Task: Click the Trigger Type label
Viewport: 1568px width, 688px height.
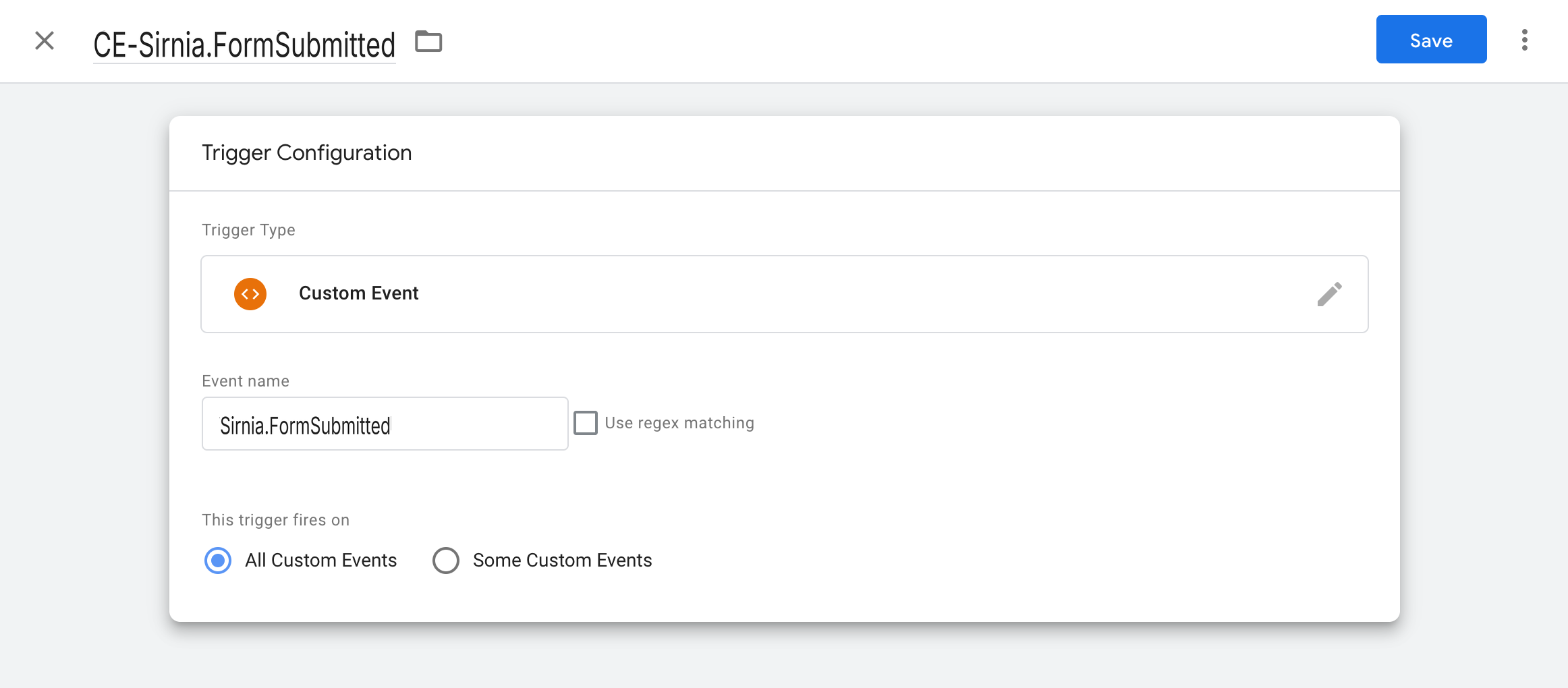Action: (x=248, y=230)
